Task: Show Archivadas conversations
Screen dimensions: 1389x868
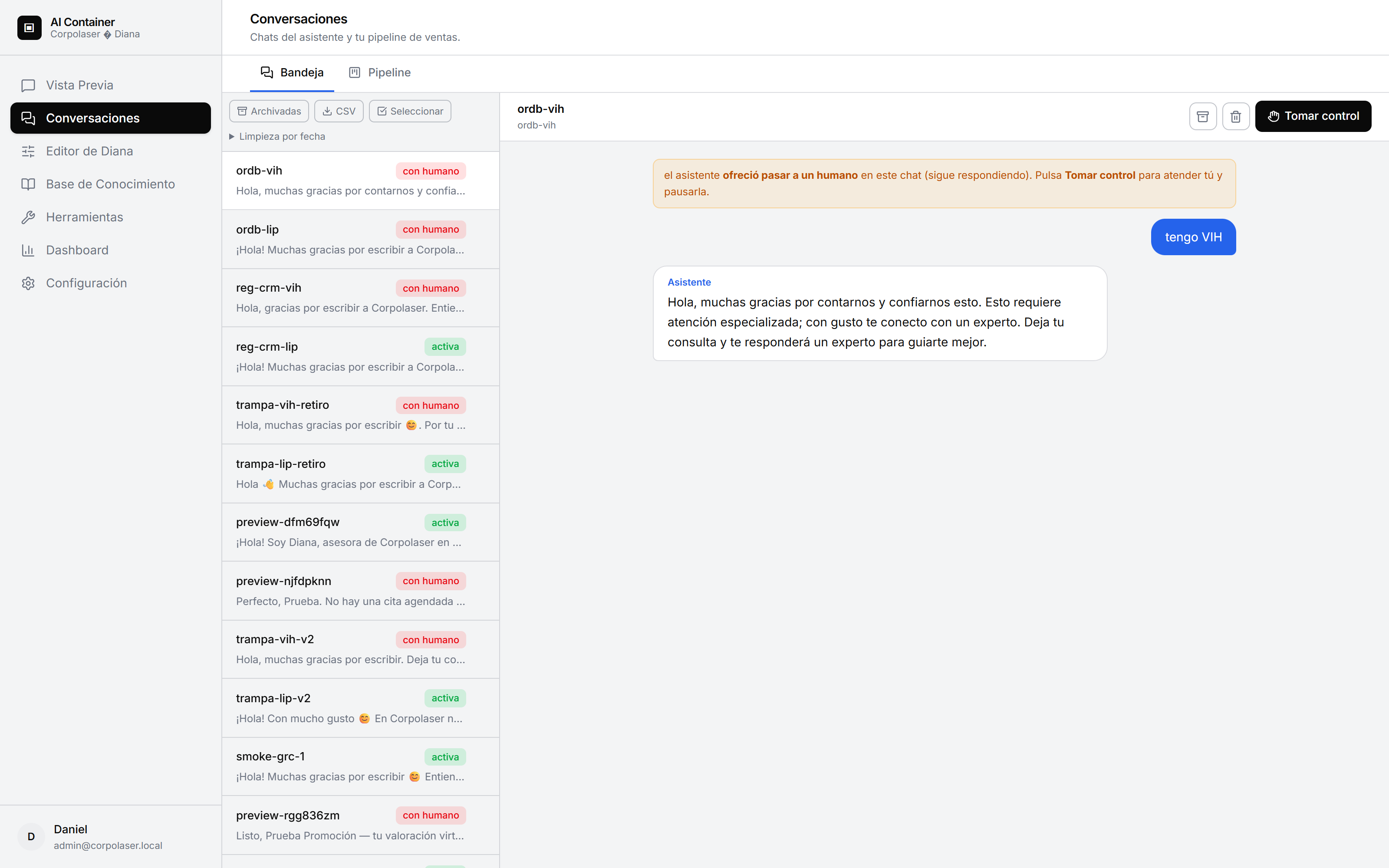Action: 269,112
